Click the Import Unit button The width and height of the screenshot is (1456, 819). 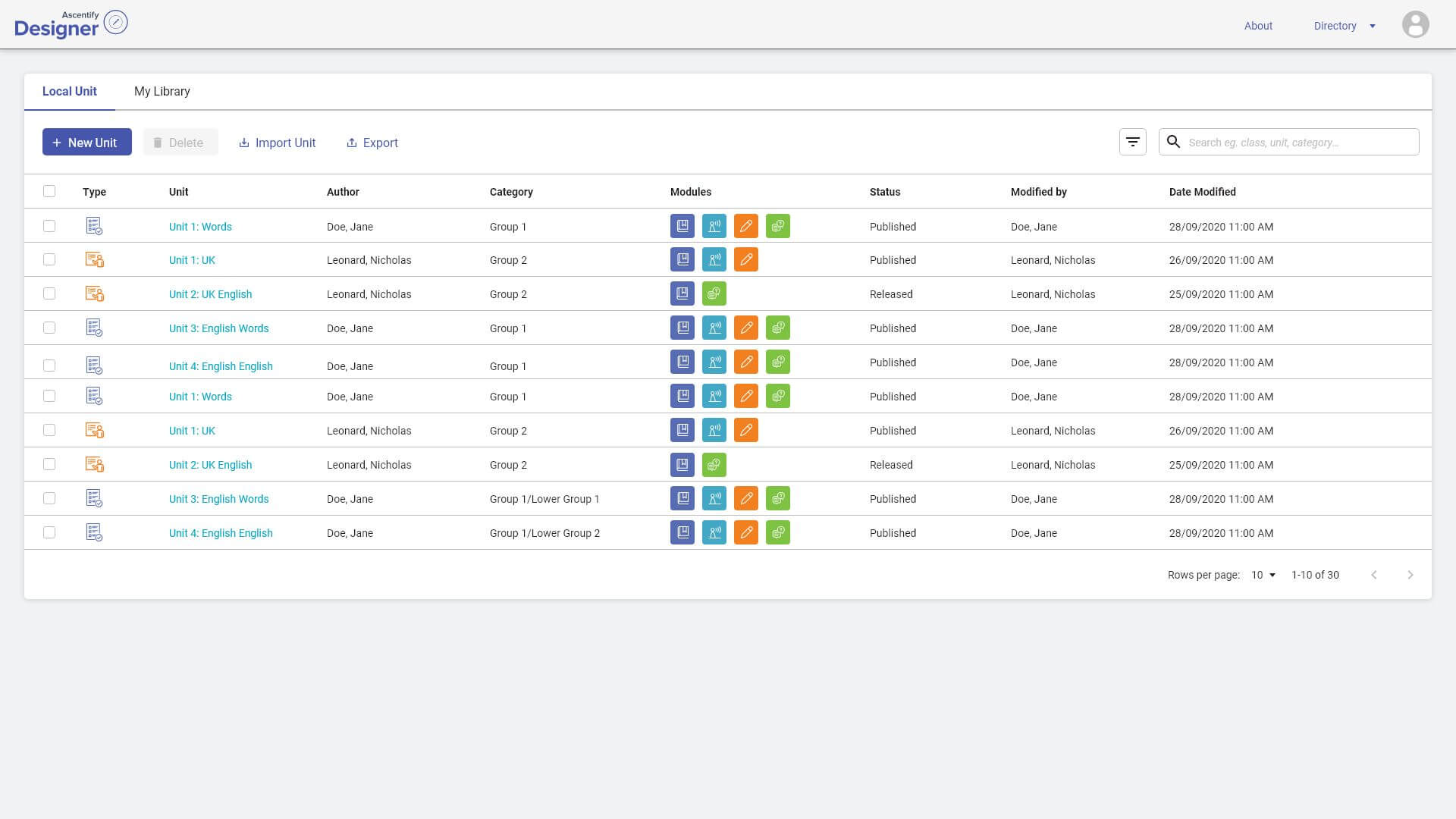coord(278,143)
